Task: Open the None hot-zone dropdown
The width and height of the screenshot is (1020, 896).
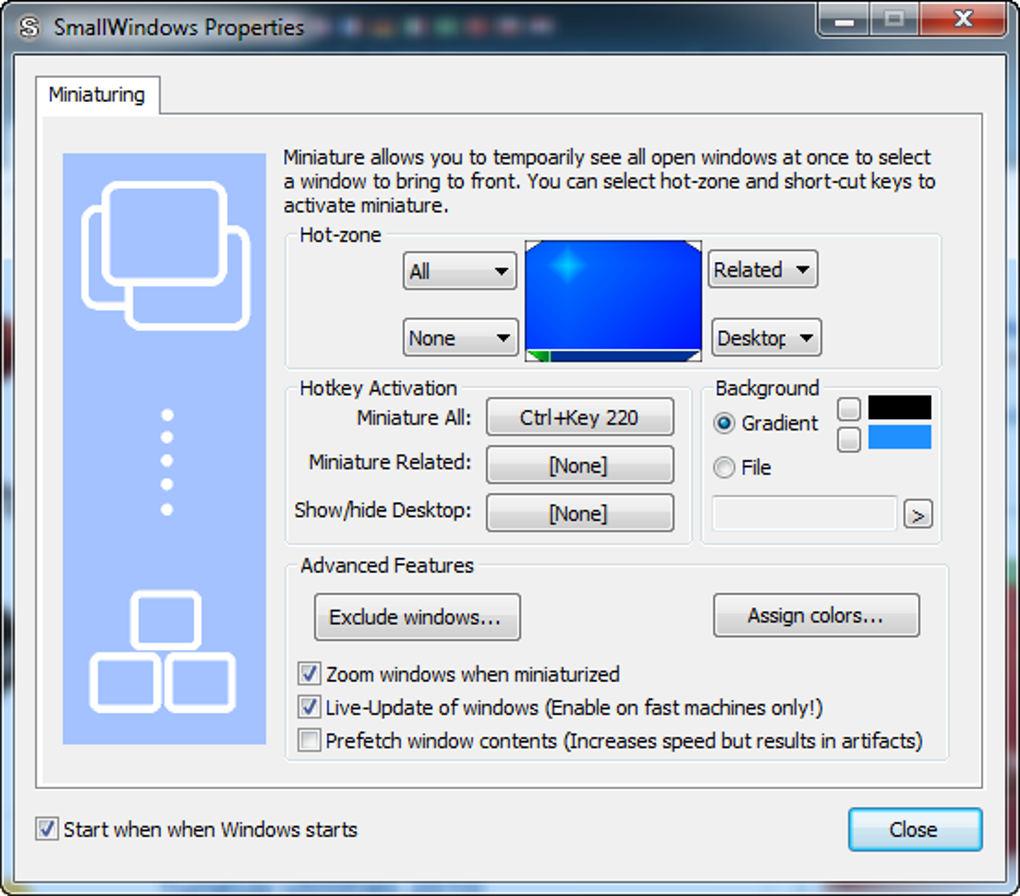Action: coord(460,337)
